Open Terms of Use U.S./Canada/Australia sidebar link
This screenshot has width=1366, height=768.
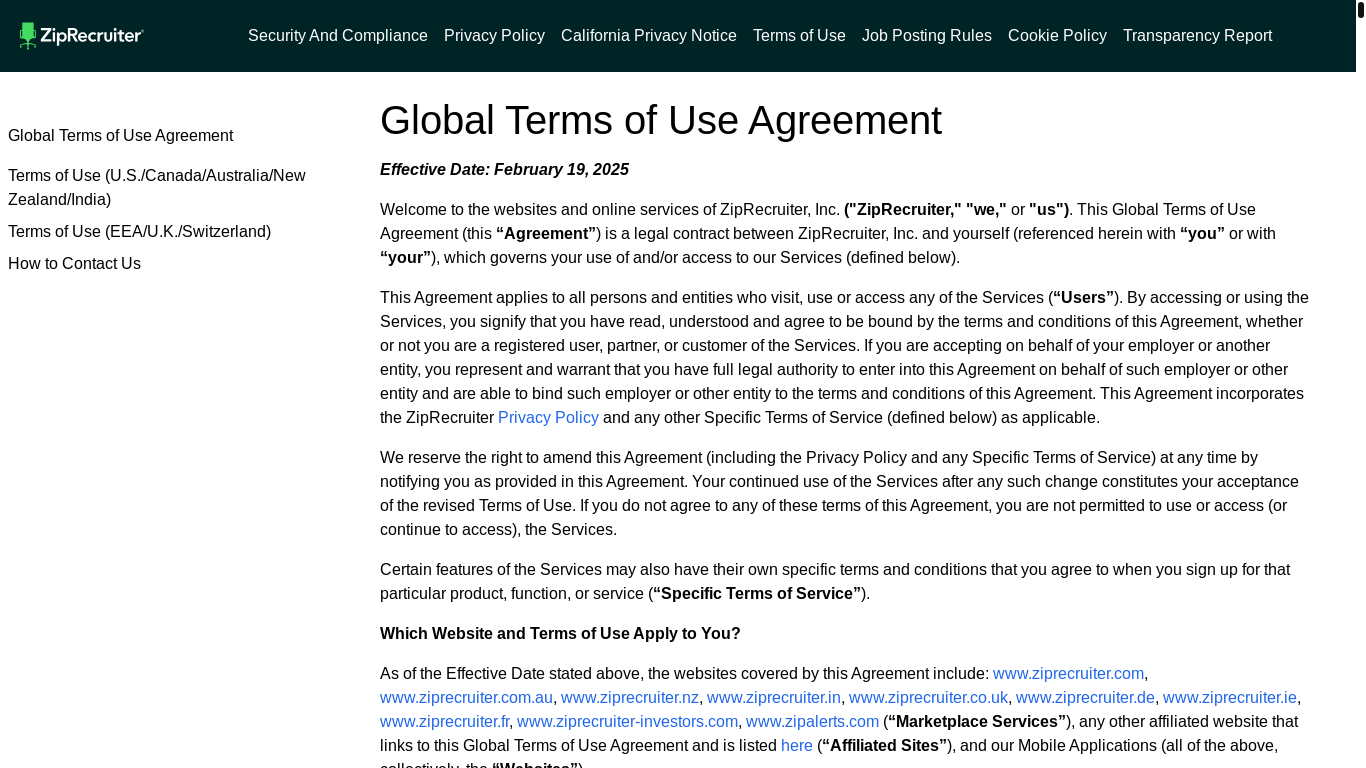click(x=157, y=188)
